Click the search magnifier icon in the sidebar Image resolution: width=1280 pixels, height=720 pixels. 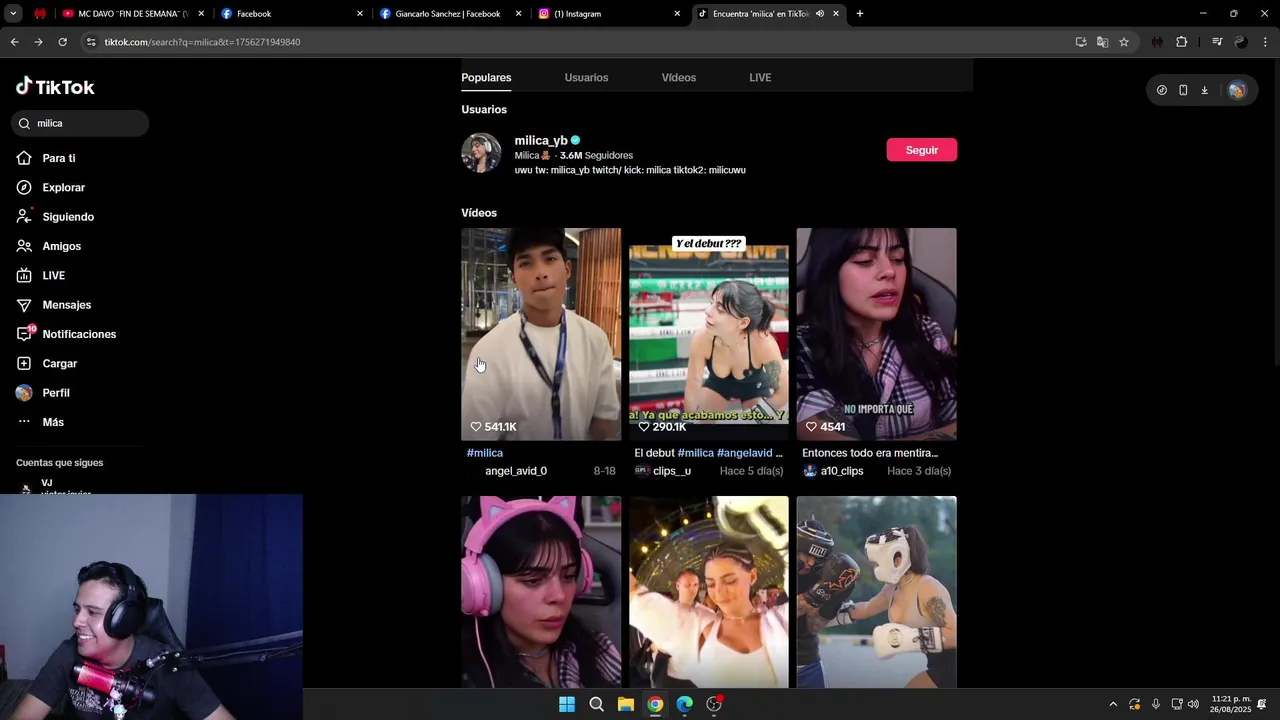click(x=24, y=123)
